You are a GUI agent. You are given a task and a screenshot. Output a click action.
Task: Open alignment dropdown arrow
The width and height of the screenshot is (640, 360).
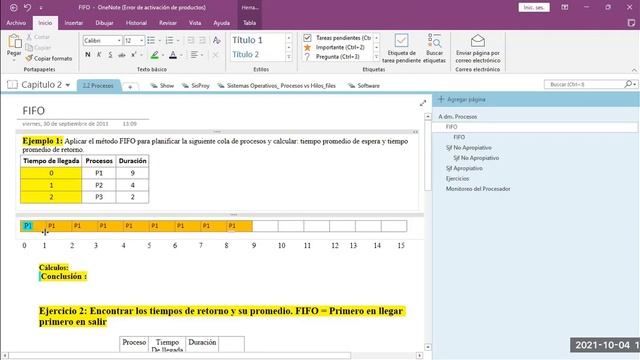202,55
